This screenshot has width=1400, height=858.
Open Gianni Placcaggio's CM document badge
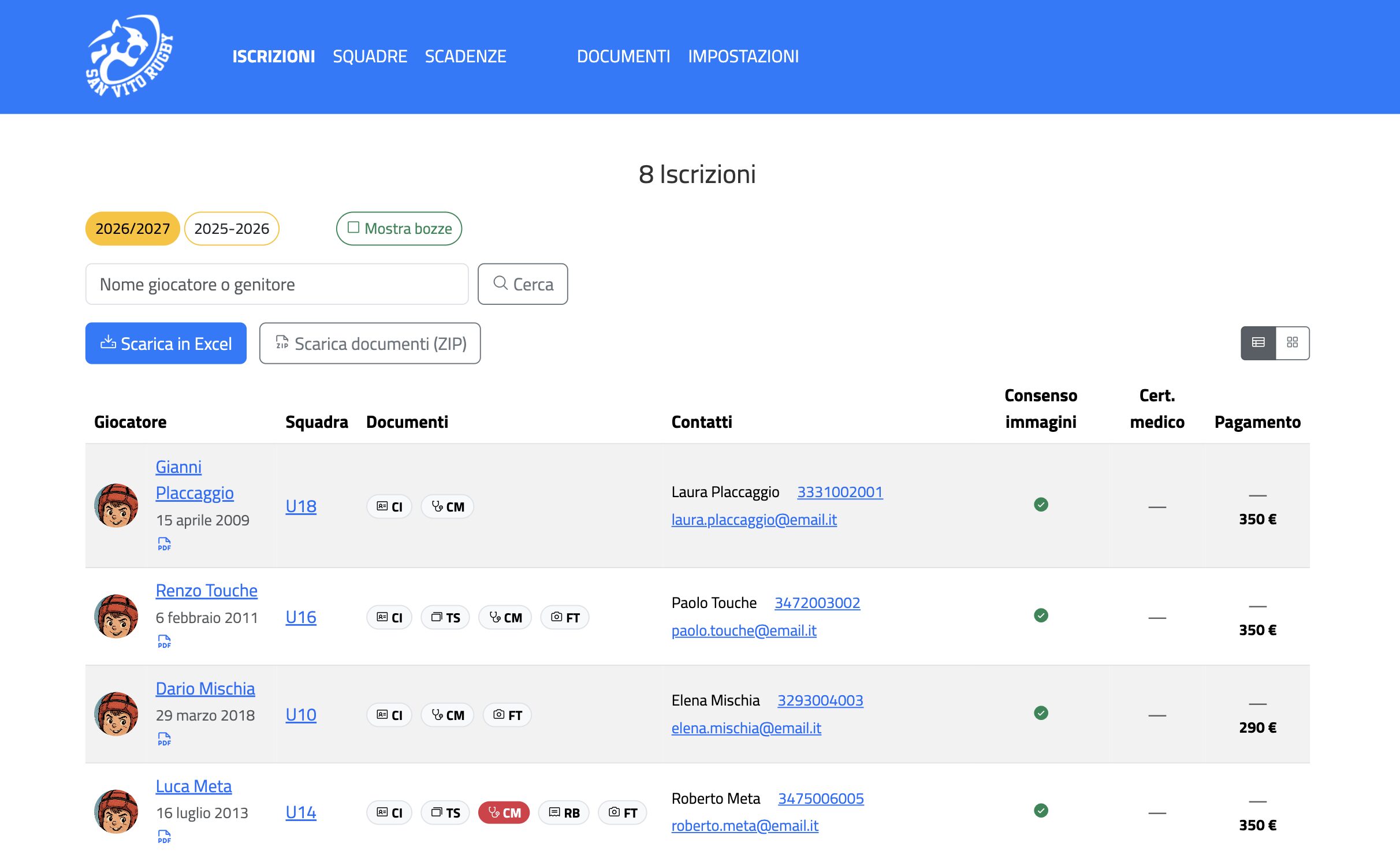448,506
